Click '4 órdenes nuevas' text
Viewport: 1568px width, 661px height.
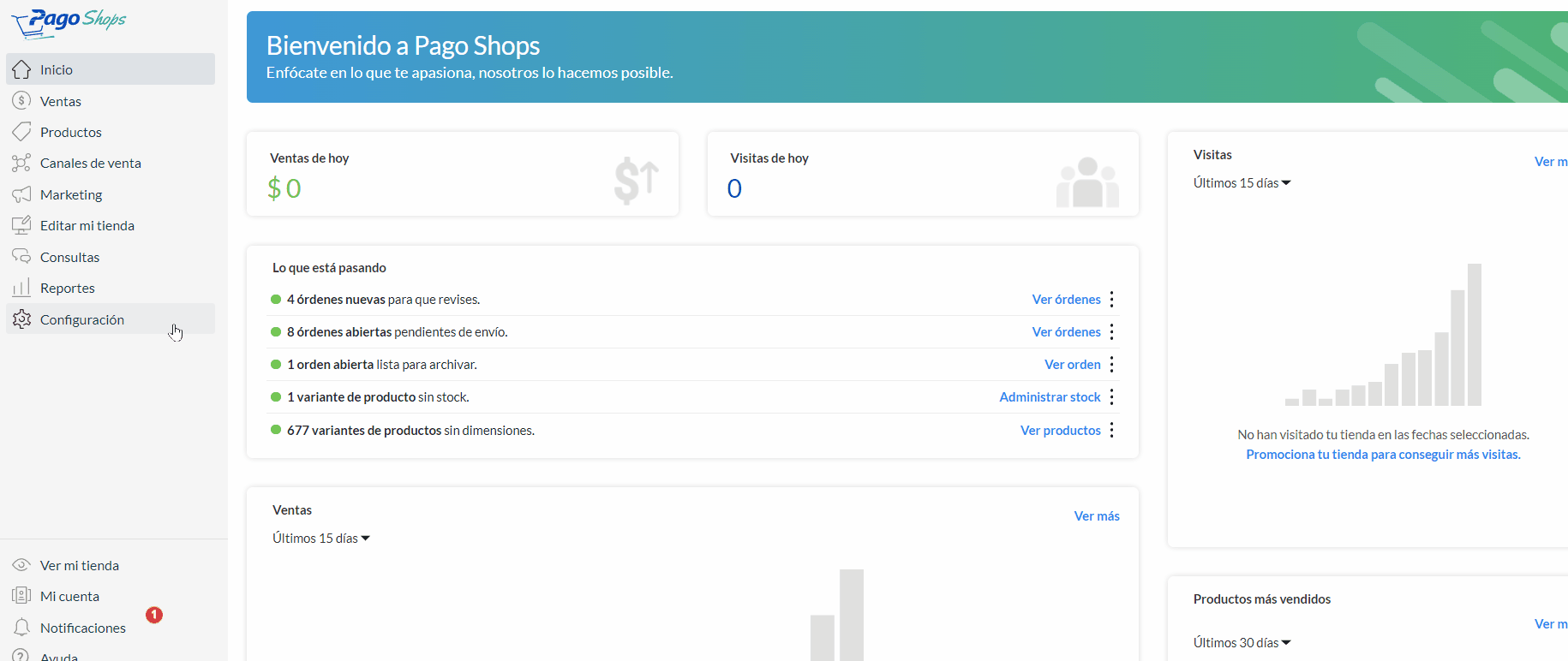click(336, 300)
